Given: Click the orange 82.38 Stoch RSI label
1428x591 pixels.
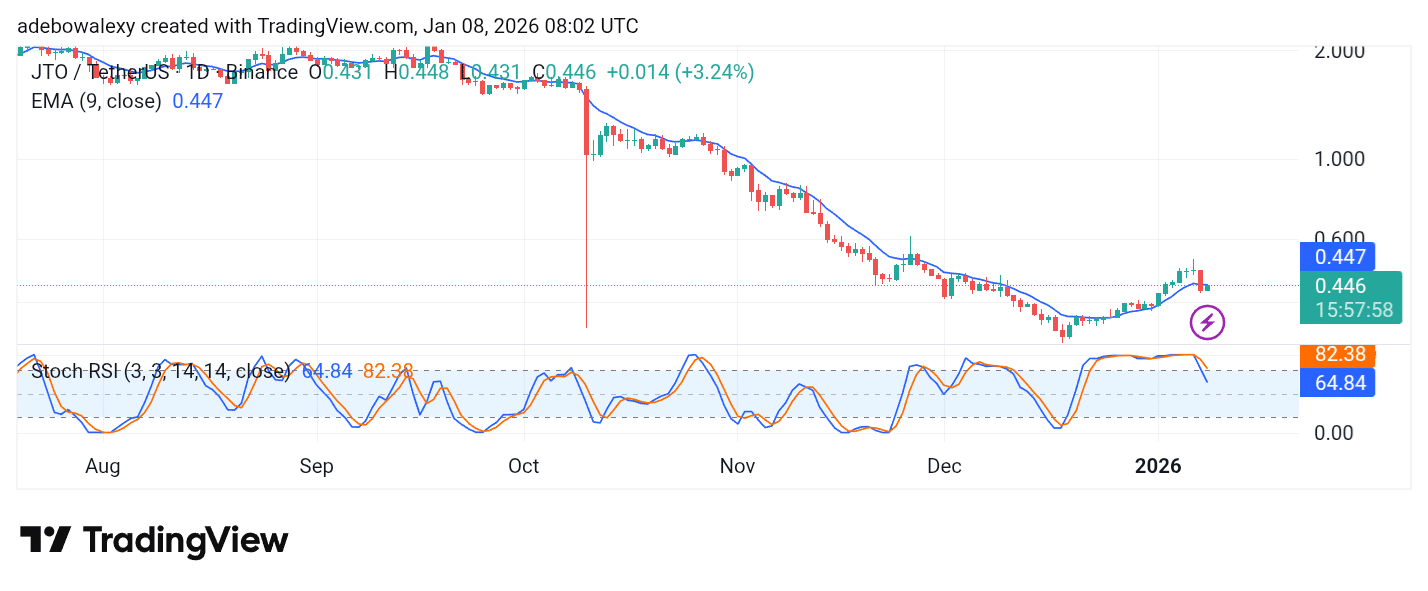Looking at the screenshot, I should (x=1337, y=354).
